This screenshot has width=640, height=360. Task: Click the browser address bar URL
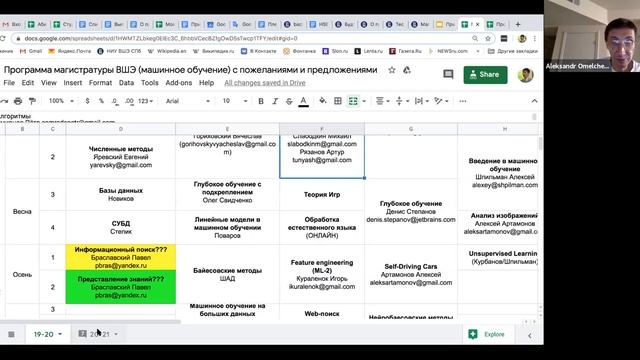point(161,38)
